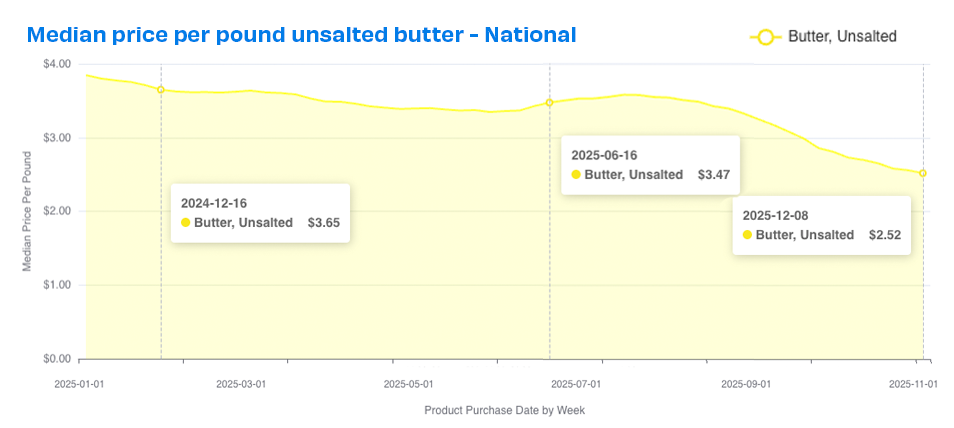954x428 pixels.
Task: Toggle the Butter, Unsalted series legend label
Action: [842, 37]
